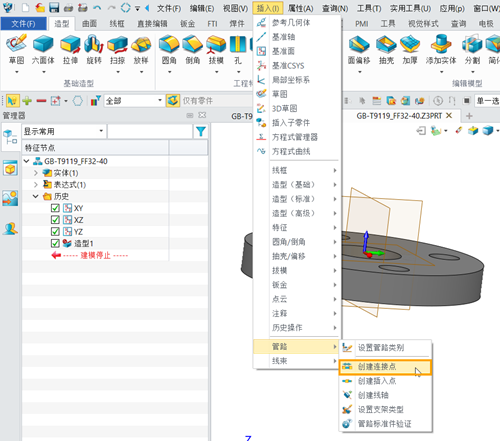Image resolution: width=500 pixels, height=441 pixels.
Task: Toggle the YZ plane checkbox
Action: 55,232
